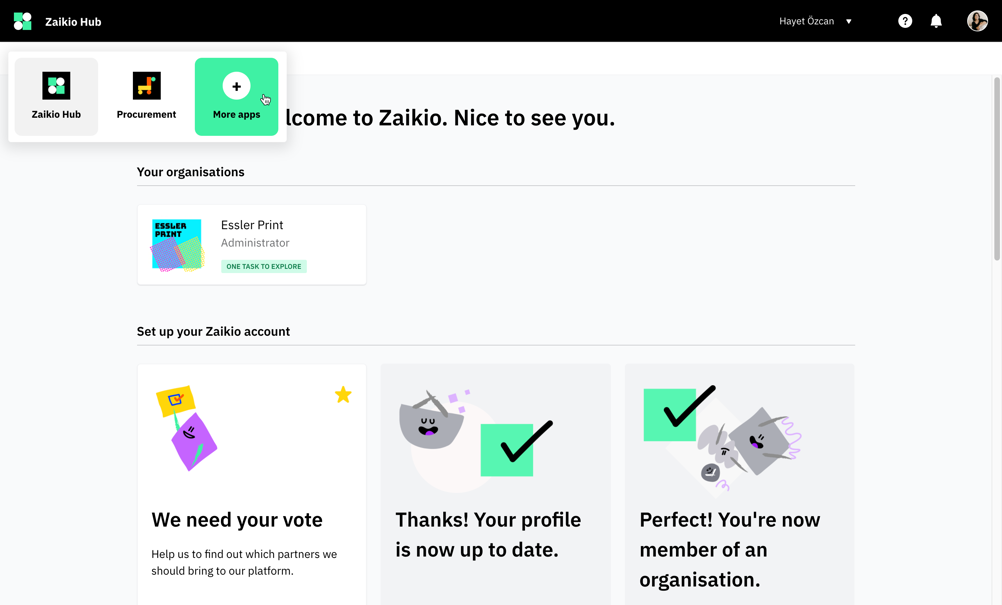
Task: Launch the Procurement app
Action: coord(146,96)
